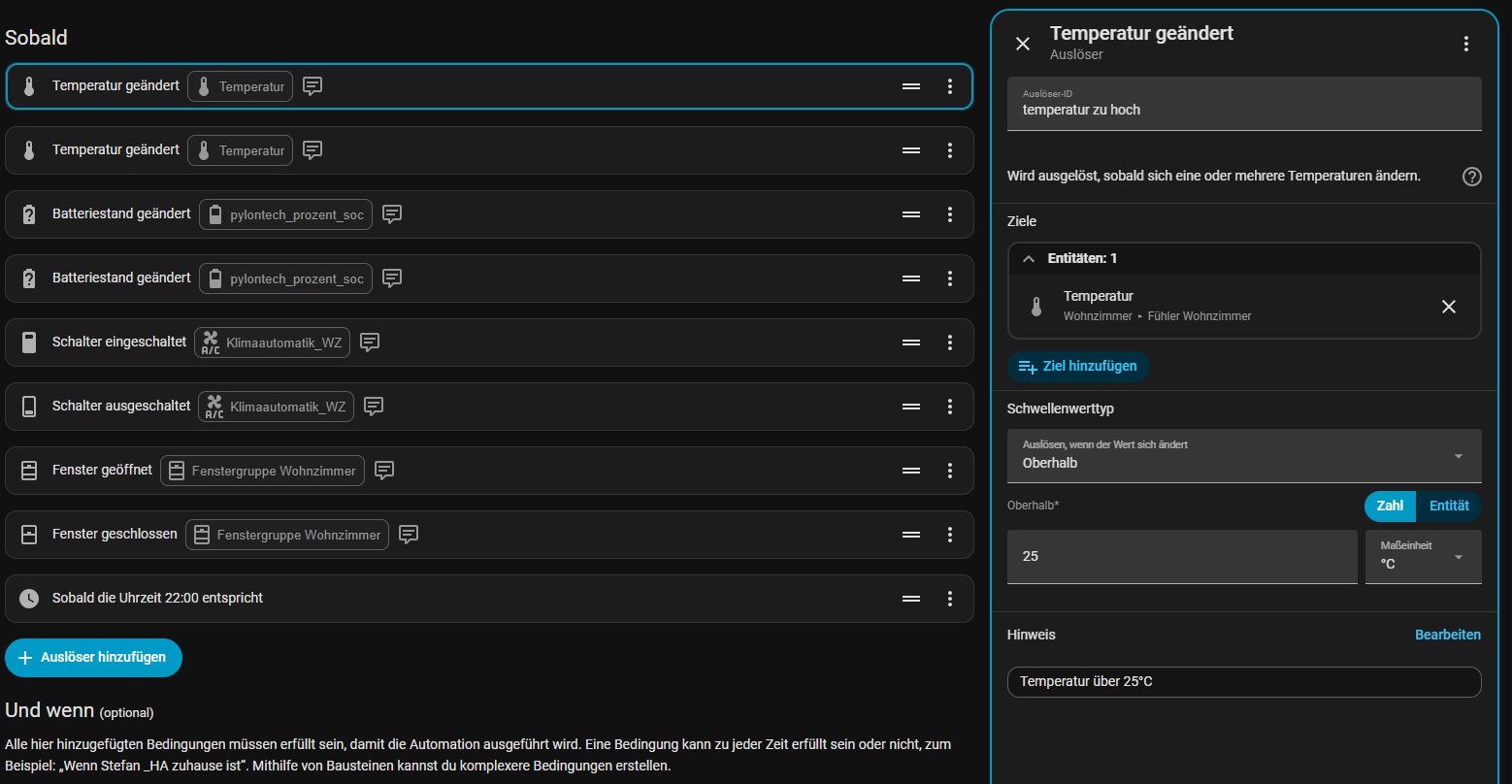Click the Sobald section heading
The height and width of the screenshot is (784, 1512).
coord(36,38)
